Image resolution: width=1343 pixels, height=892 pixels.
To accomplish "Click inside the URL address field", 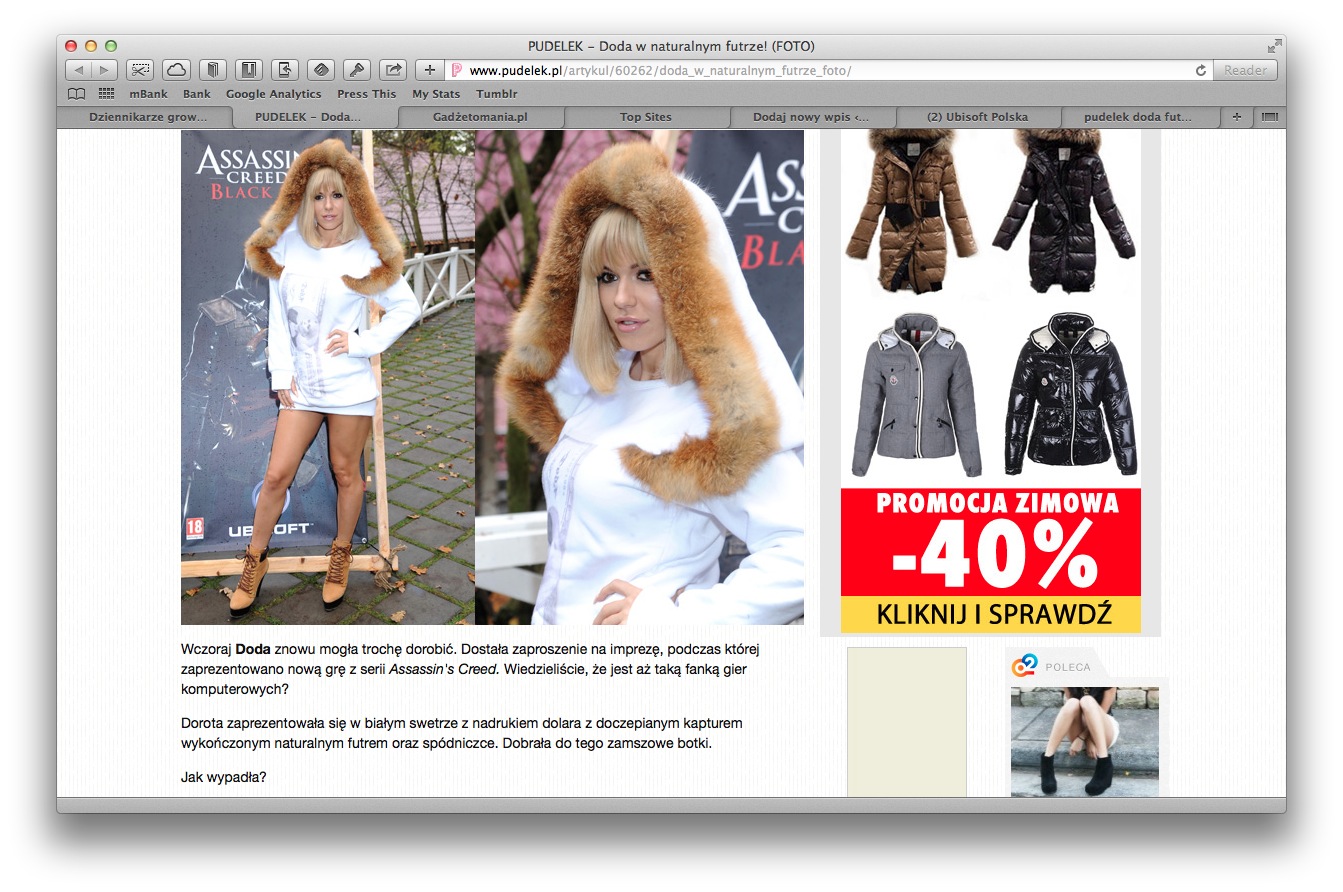I will 820,70.
